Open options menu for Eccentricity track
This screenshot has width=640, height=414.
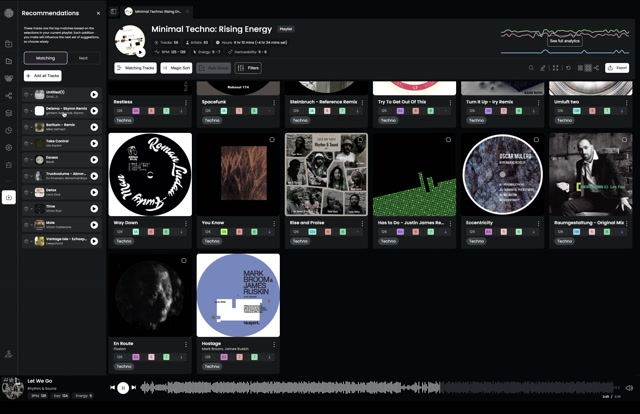[538, 223]
